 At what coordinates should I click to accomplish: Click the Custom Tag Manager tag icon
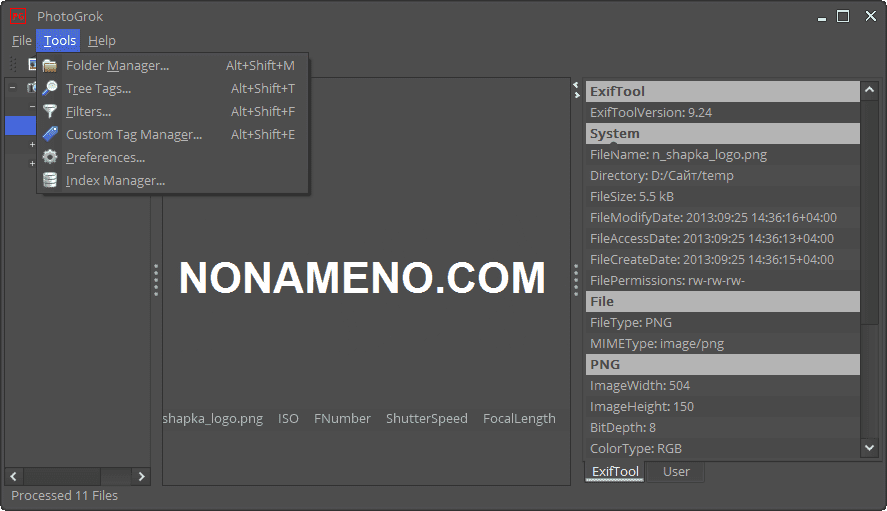pyautogui.click(x=50, y=135)
